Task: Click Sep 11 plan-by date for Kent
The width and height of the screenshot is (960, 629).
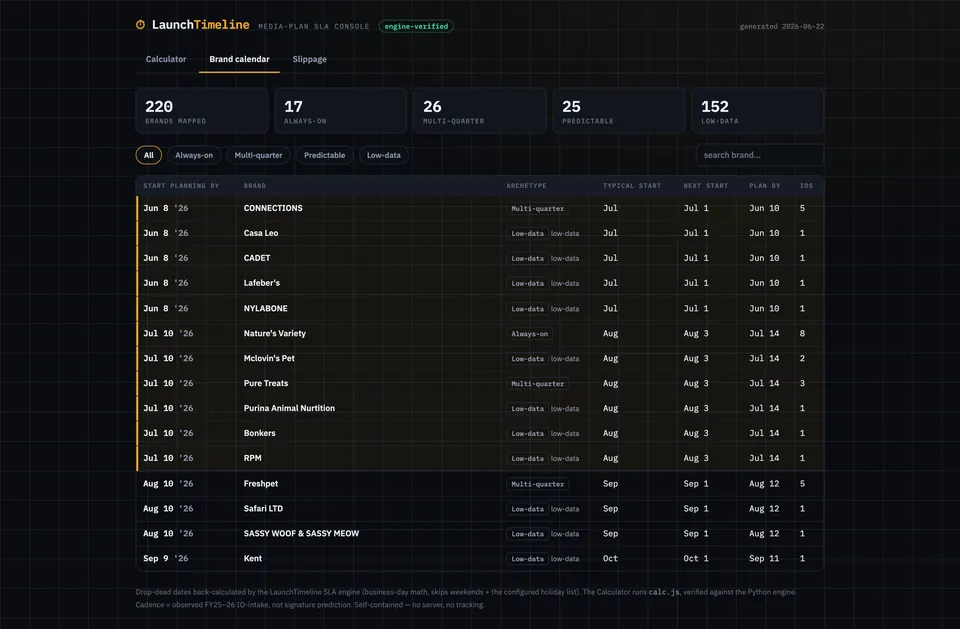Action: click(764, 559)
